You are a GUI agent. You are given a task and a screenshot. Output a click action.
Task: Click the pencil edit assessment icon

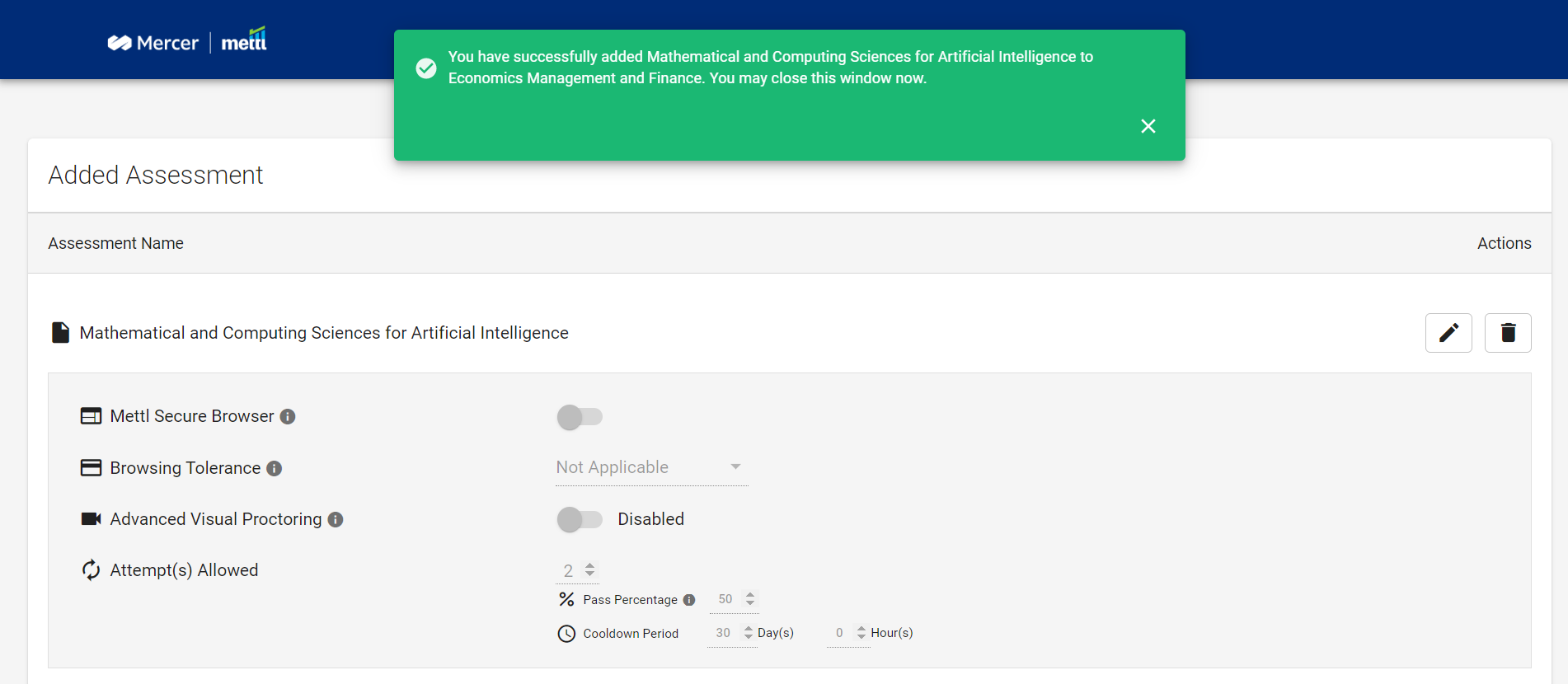(1448, 333)
